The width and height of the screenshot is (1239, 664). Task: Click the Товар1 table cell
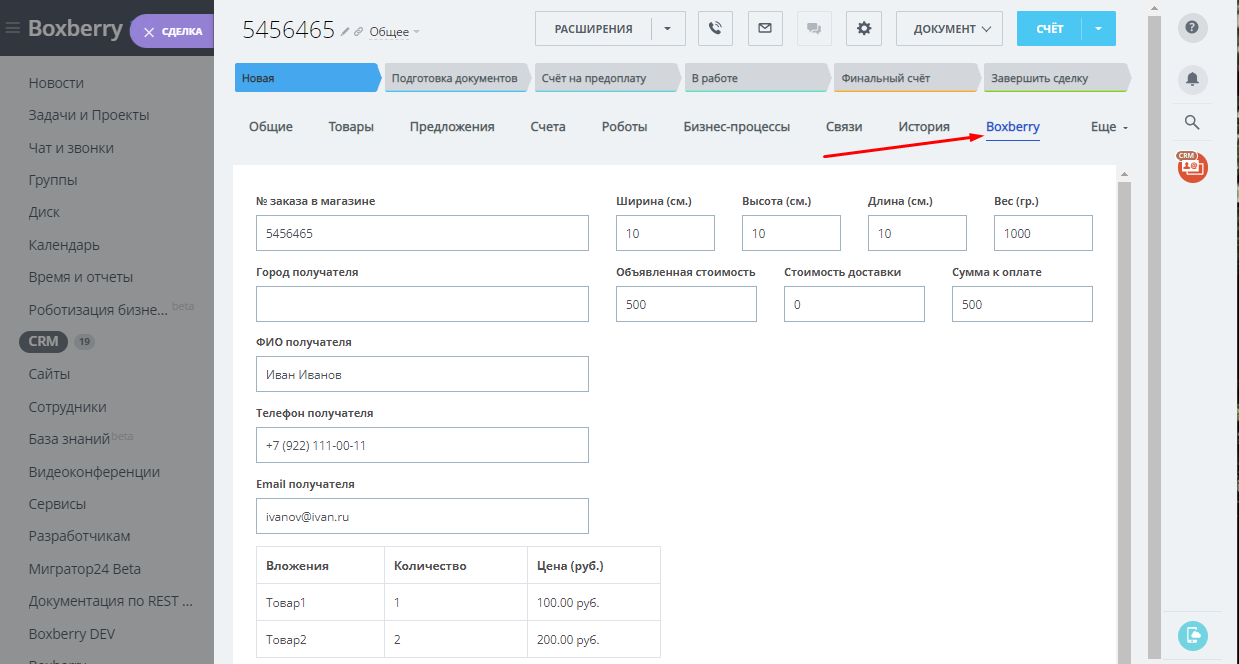320,603
